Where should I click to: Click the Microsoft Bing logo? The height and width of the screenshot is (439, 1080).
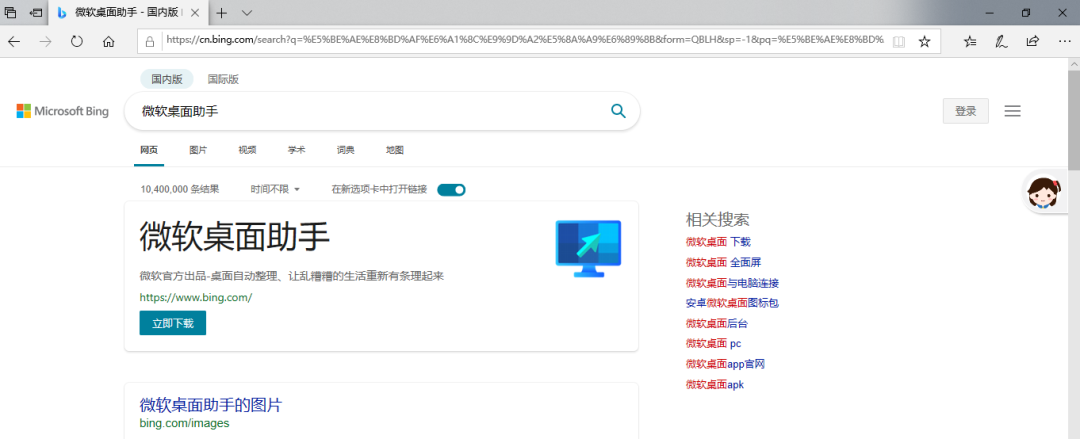(x=63, y=111)
